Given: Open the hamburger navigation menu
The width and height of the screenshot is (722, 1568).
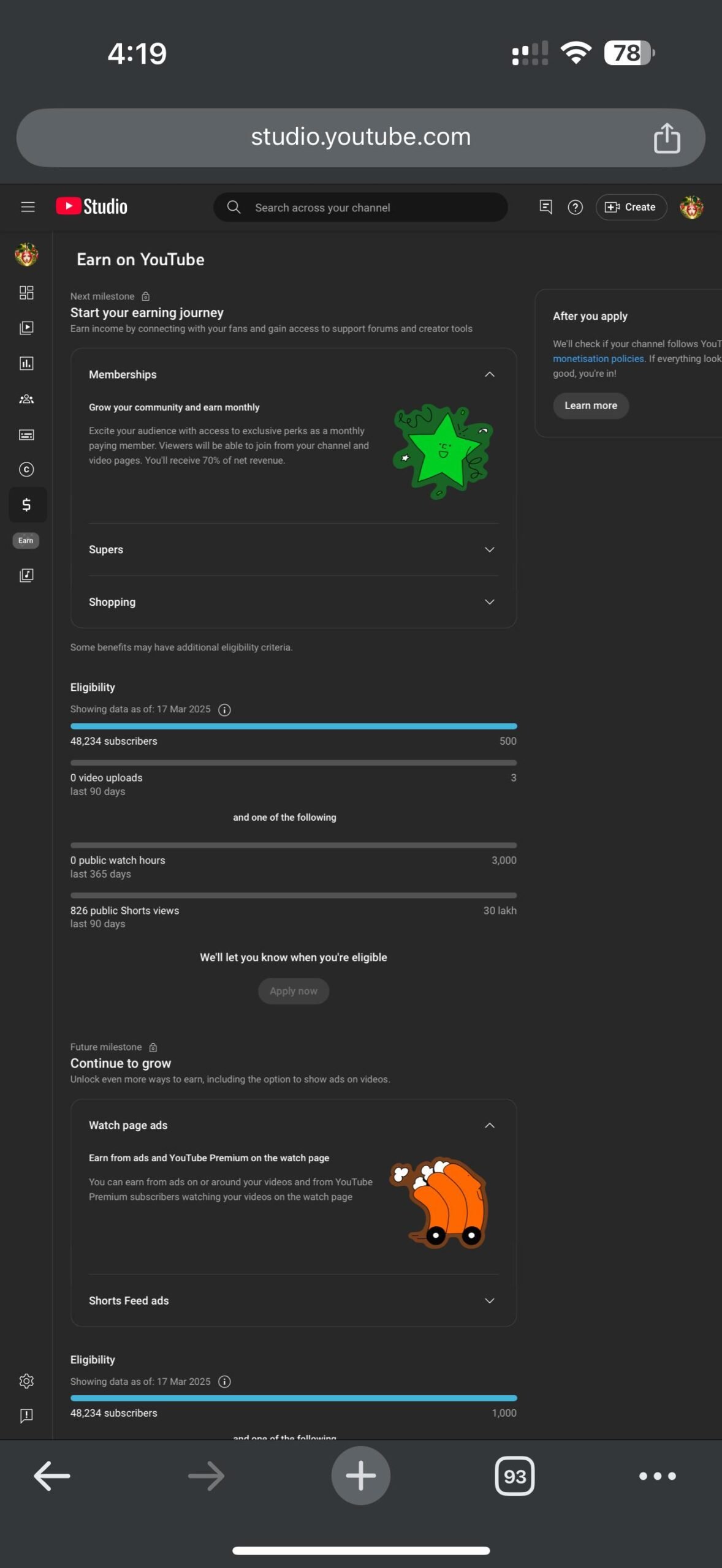Looking at the screenshot, I should click(28, 207).
